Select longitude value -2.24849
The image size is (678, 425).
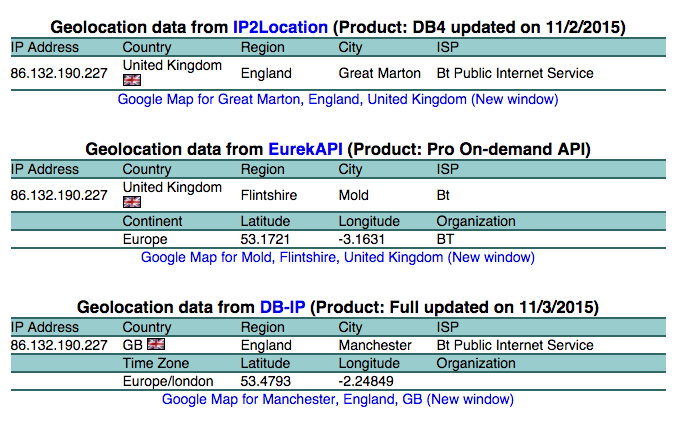369,381
